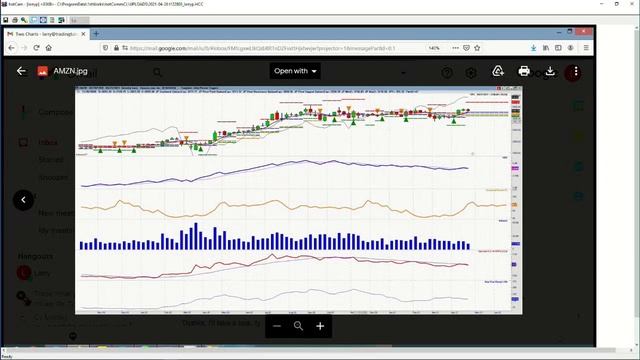The image size is (640, 360).
Task: Save page to Pocket
Action: click(x=467, y=48)
